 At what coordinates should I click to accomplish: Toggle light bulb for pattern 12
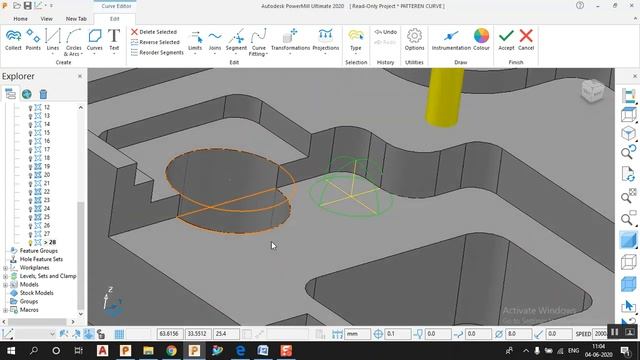click(x=30, y=108)
